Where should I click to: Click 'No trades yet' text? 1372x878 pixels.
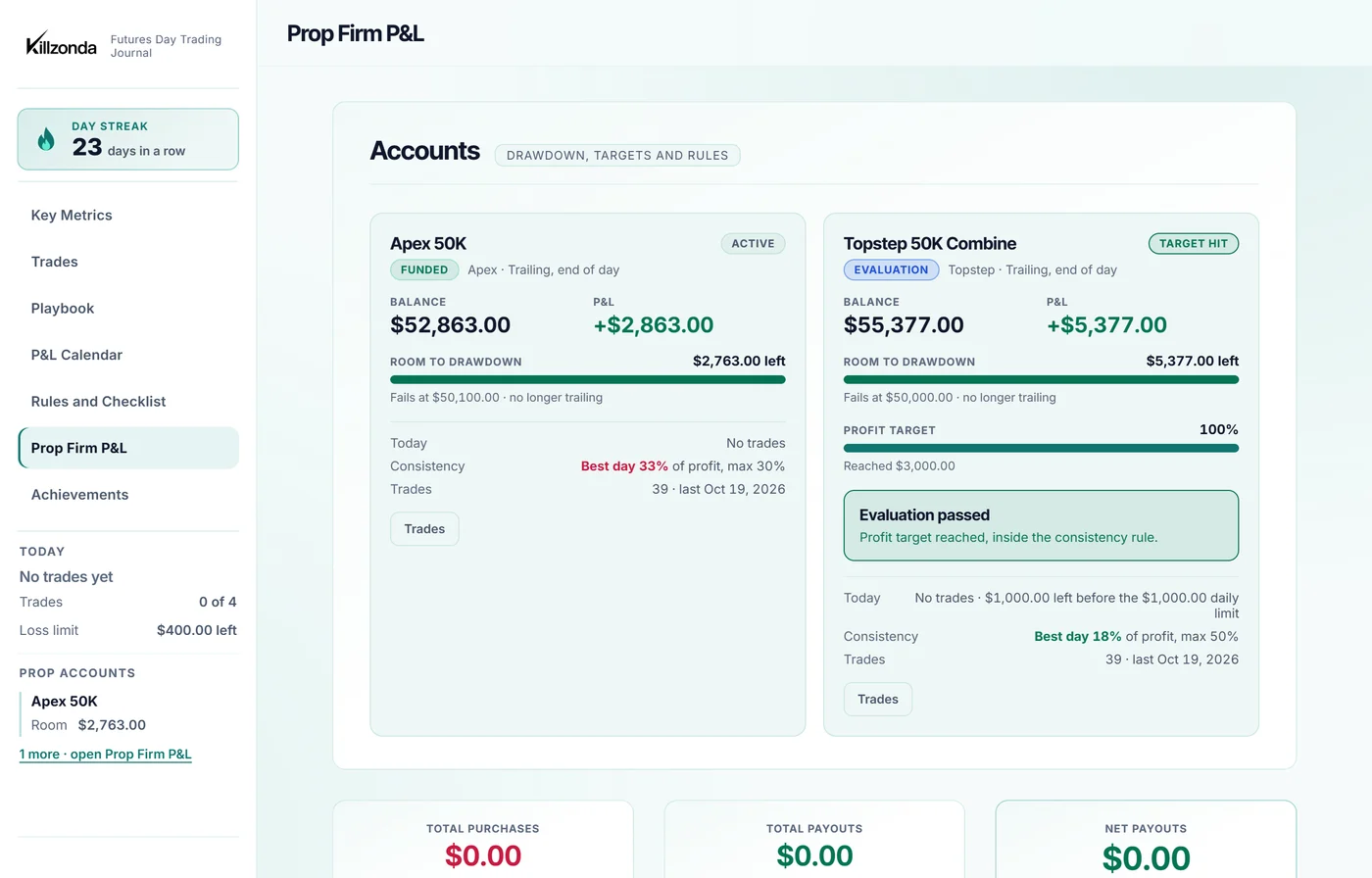67,577
